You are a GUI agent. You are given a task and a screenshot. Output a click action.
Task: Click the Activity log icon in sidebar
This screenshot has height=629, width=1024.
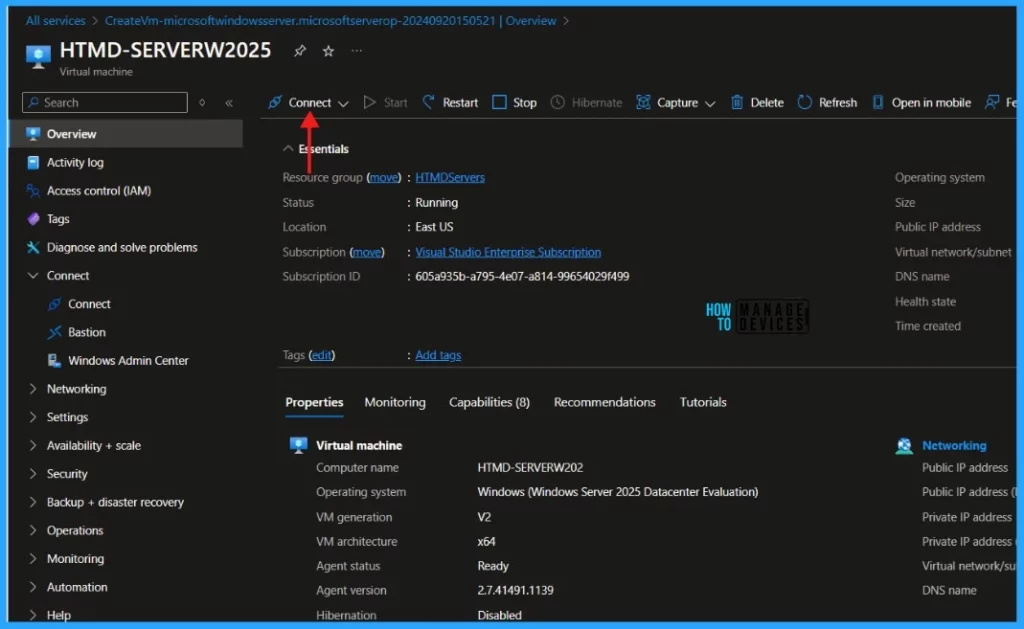pyautogui.click(x=33, y=162)
